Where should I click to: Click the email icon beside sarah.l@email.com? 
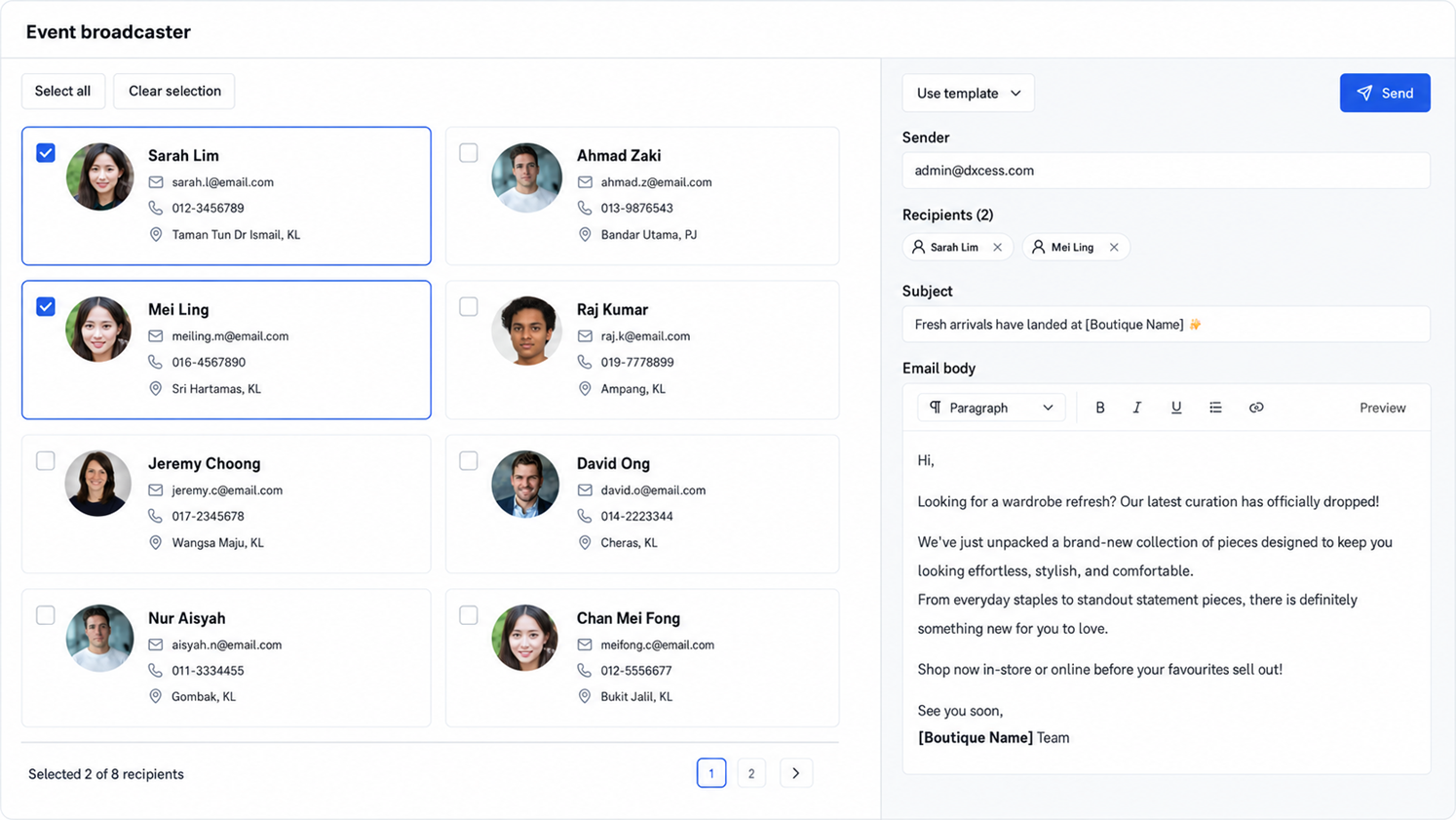tap(156, 182)
